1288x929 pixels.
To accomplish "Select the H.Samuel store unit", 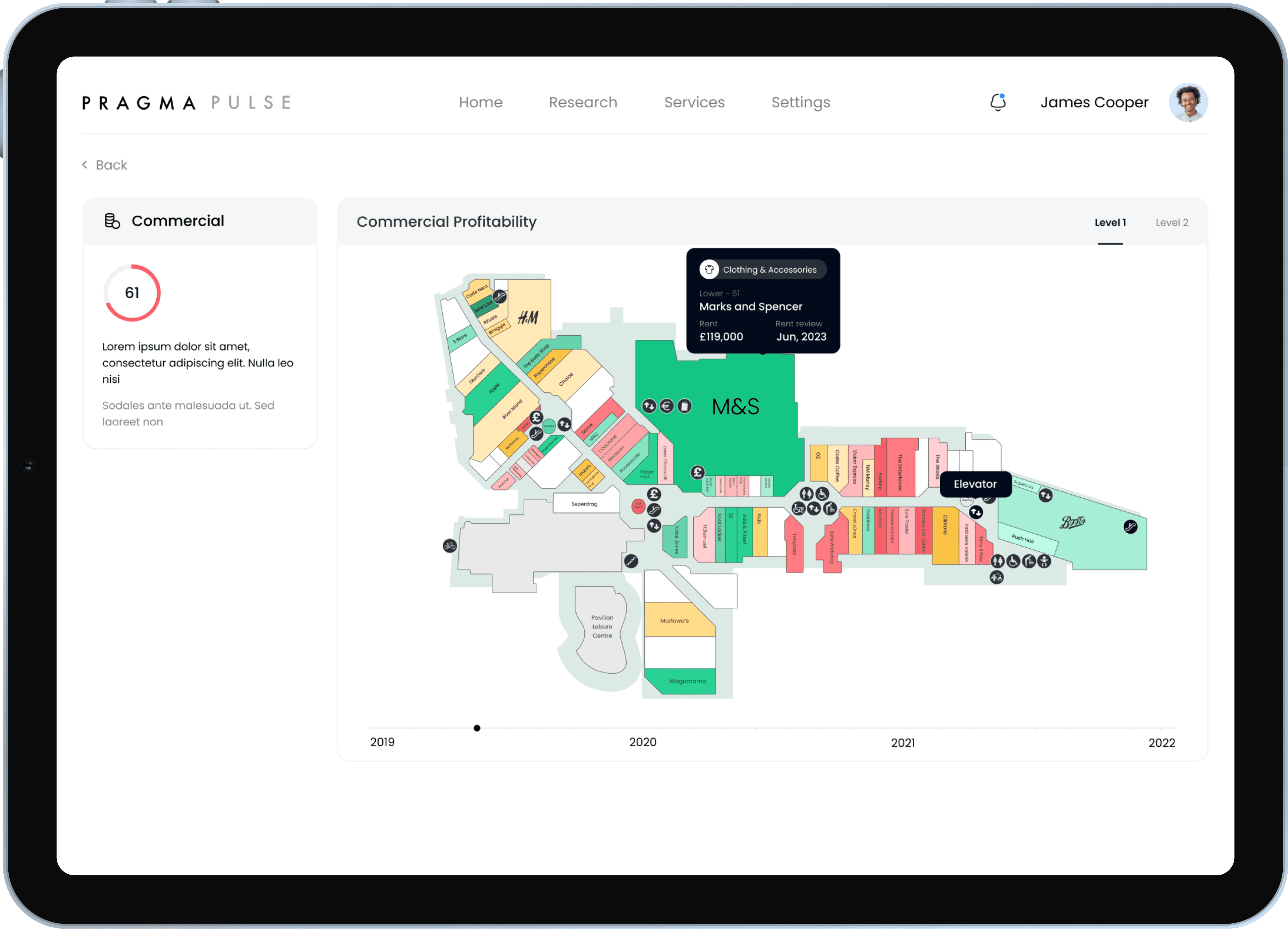I will click(705, 535).
